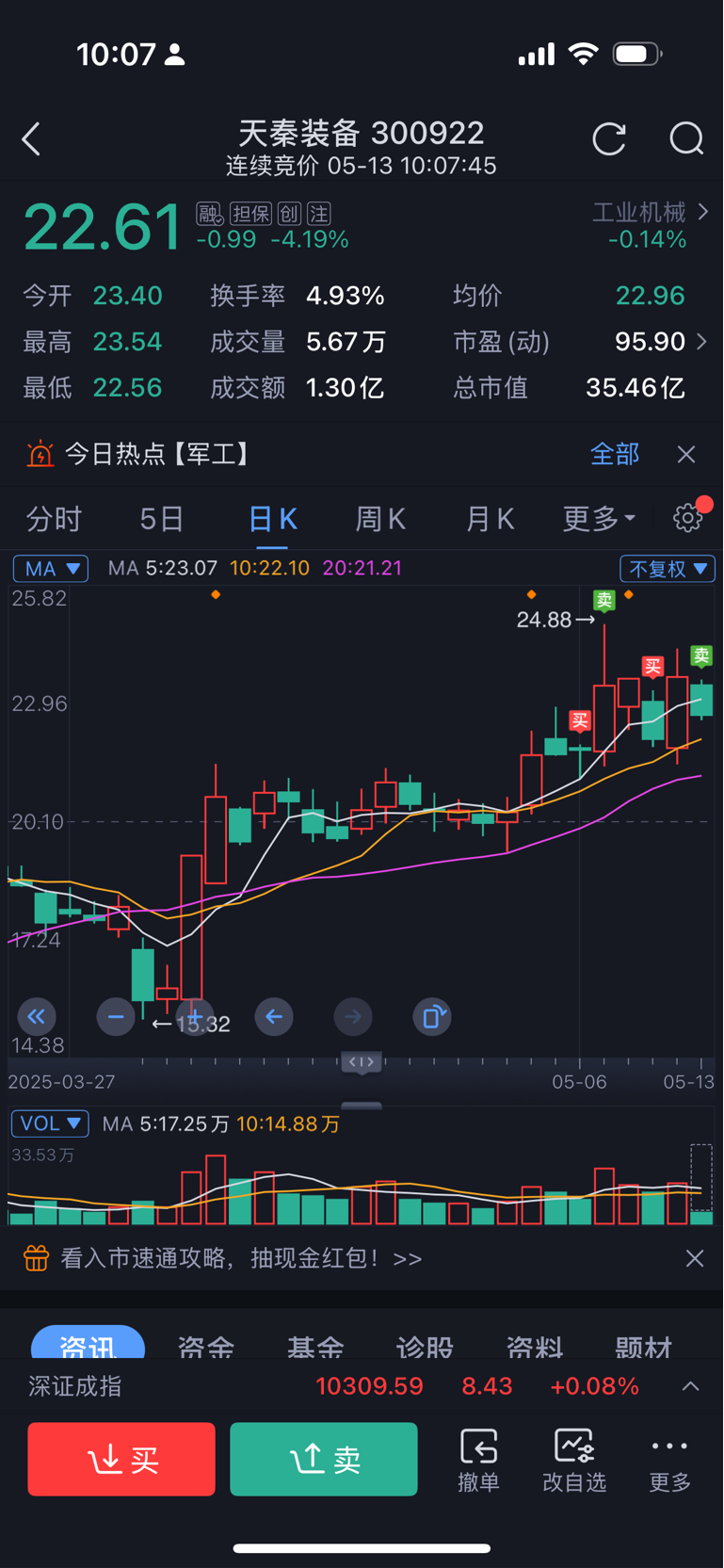This screenshot has height=1568, width=724.
Task: Refresh the stock quote data
Action: coord(609,139)
